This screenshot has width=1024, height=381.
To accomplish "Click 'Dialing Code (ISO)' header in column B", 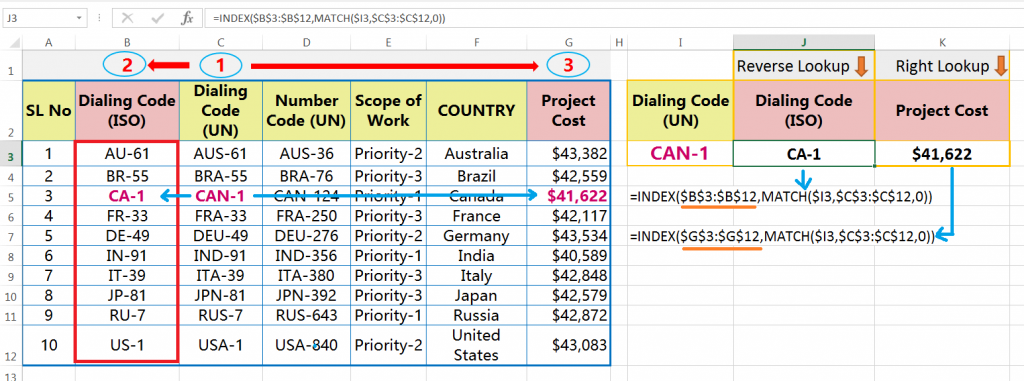I will point(127,110).
